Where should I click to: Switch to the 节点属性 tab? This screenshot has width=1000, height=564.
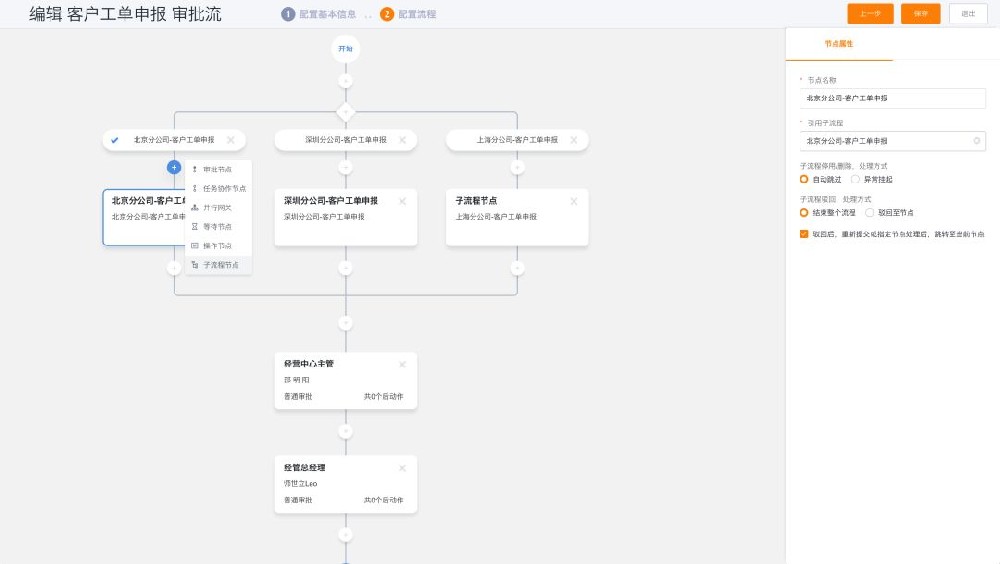839,44
